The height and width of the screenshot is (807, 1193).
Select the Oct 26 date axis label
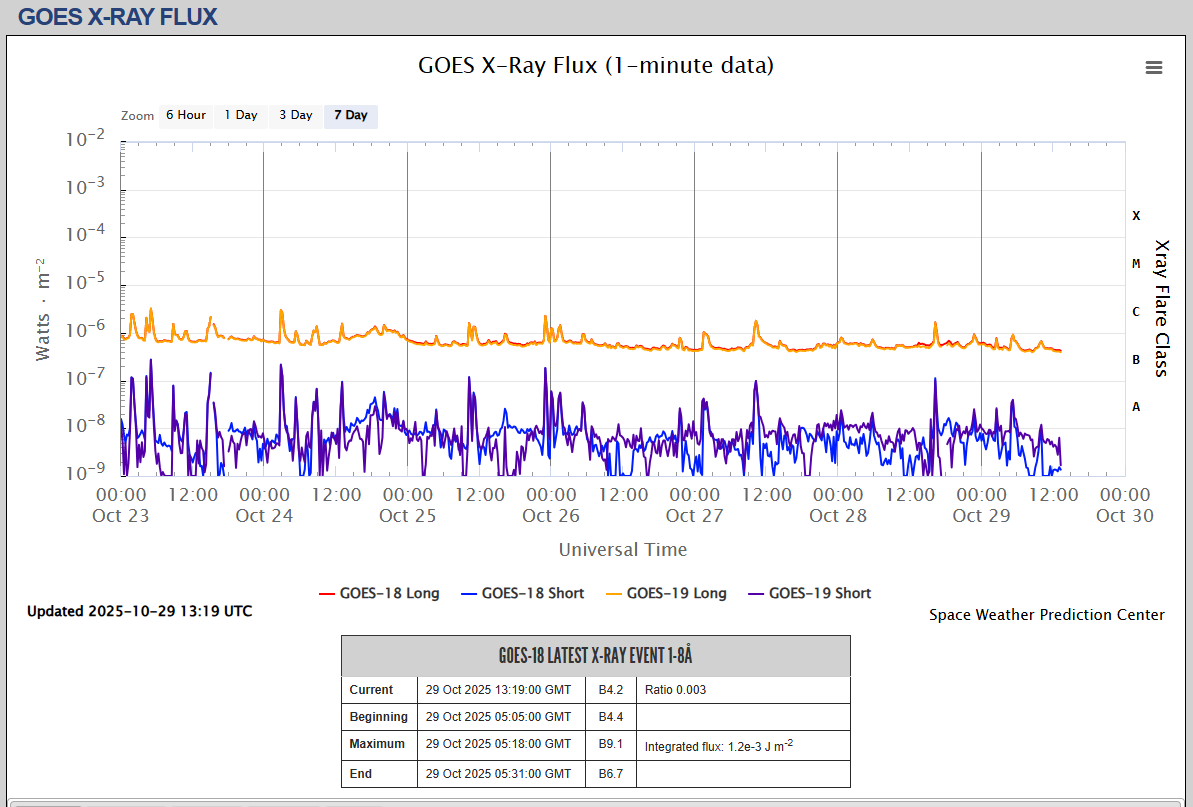[x=551, y=516]
